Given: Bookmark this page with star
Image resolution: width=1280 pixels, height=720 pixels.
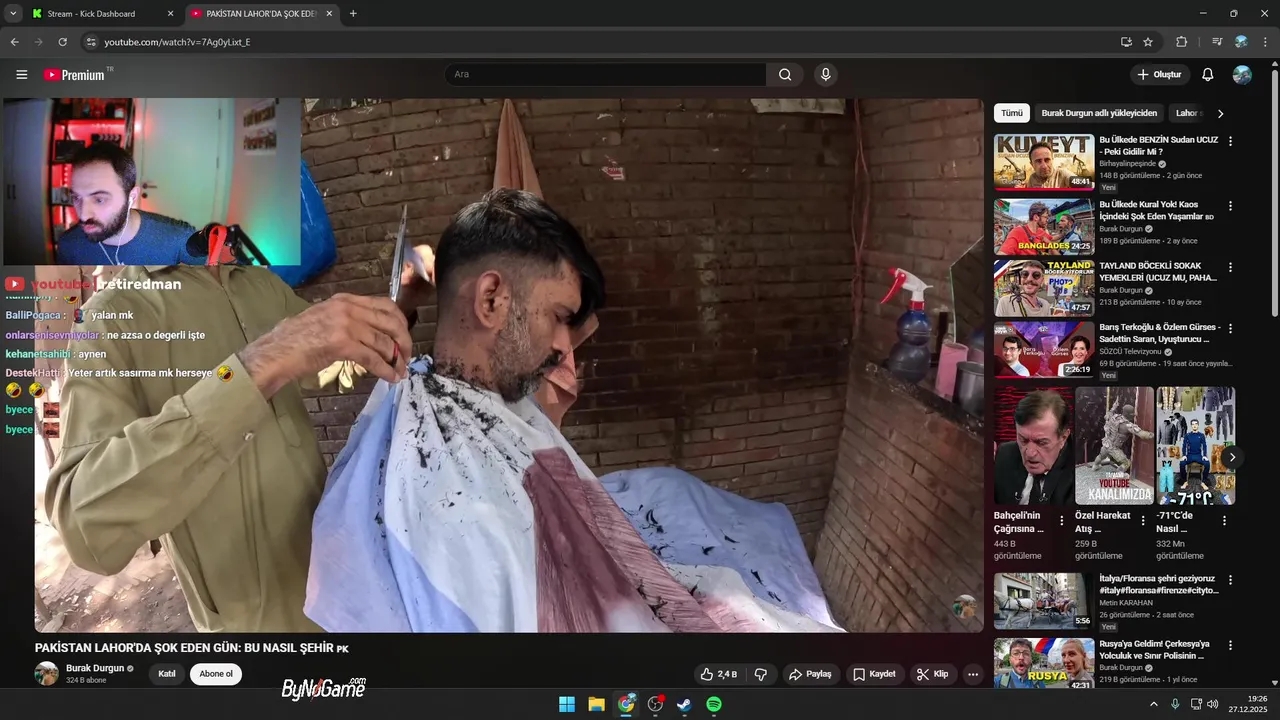Looking at the screenshot, I should pos(1148,42).
